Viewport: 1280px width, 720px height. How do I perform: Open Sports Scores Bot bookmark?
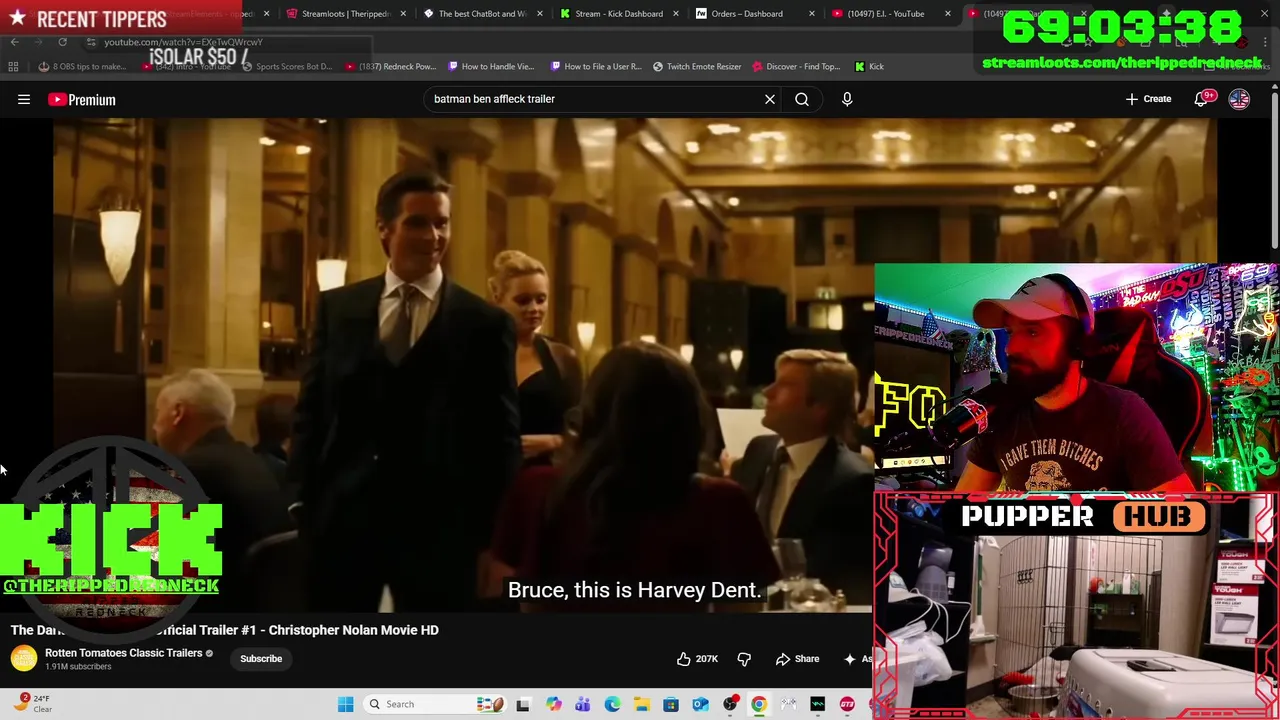click(x=286, y=66)
